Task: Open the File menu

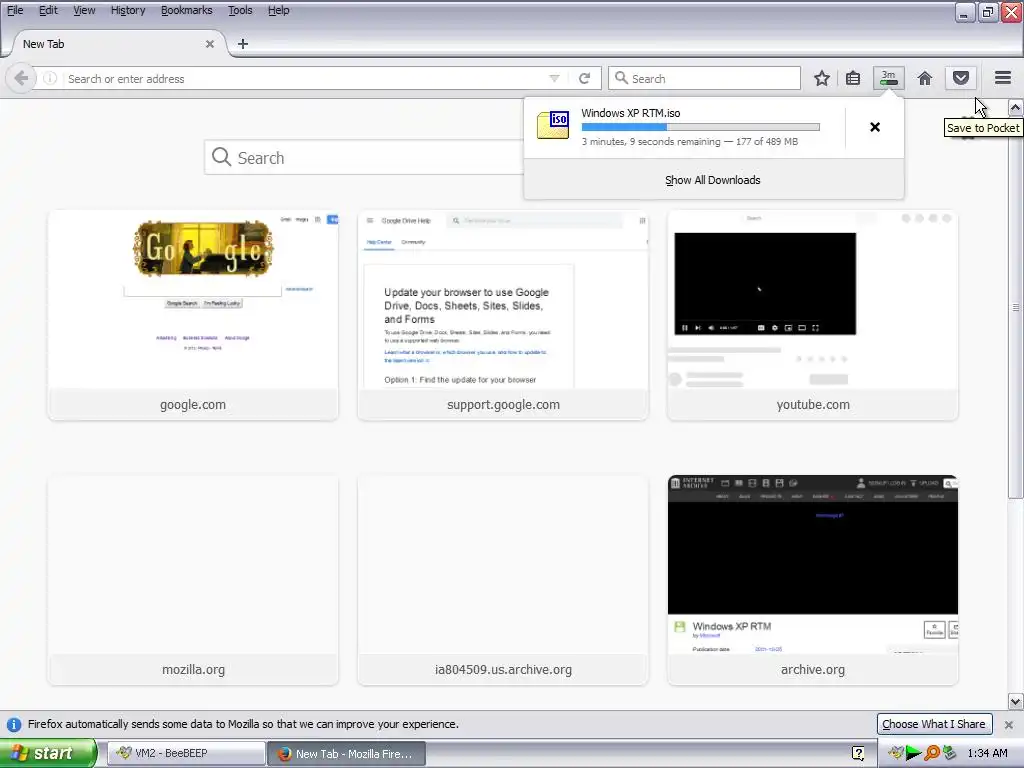Action: pos(15,10)
